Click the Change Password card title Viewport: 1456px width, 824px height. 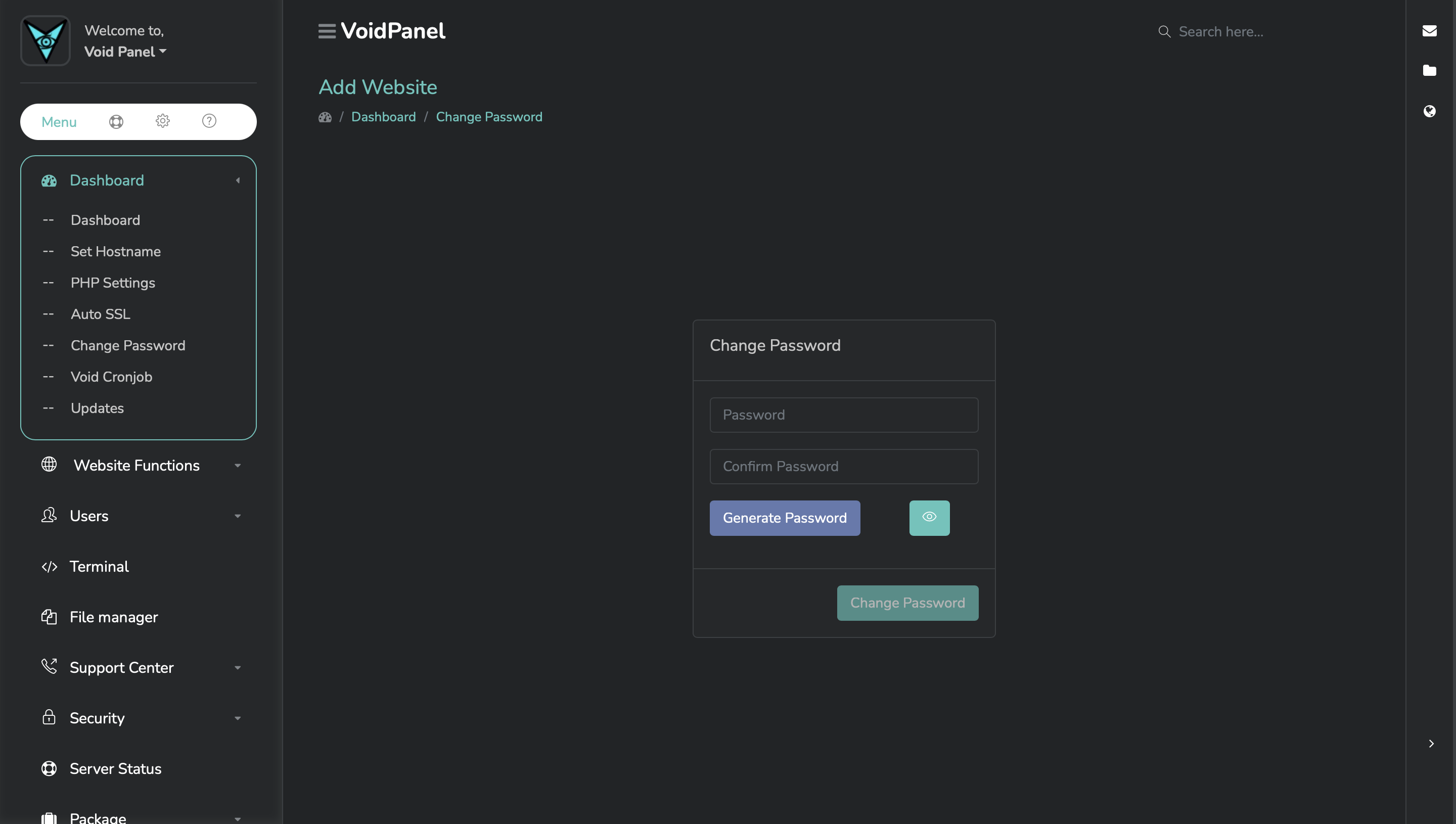coord(775,345)
